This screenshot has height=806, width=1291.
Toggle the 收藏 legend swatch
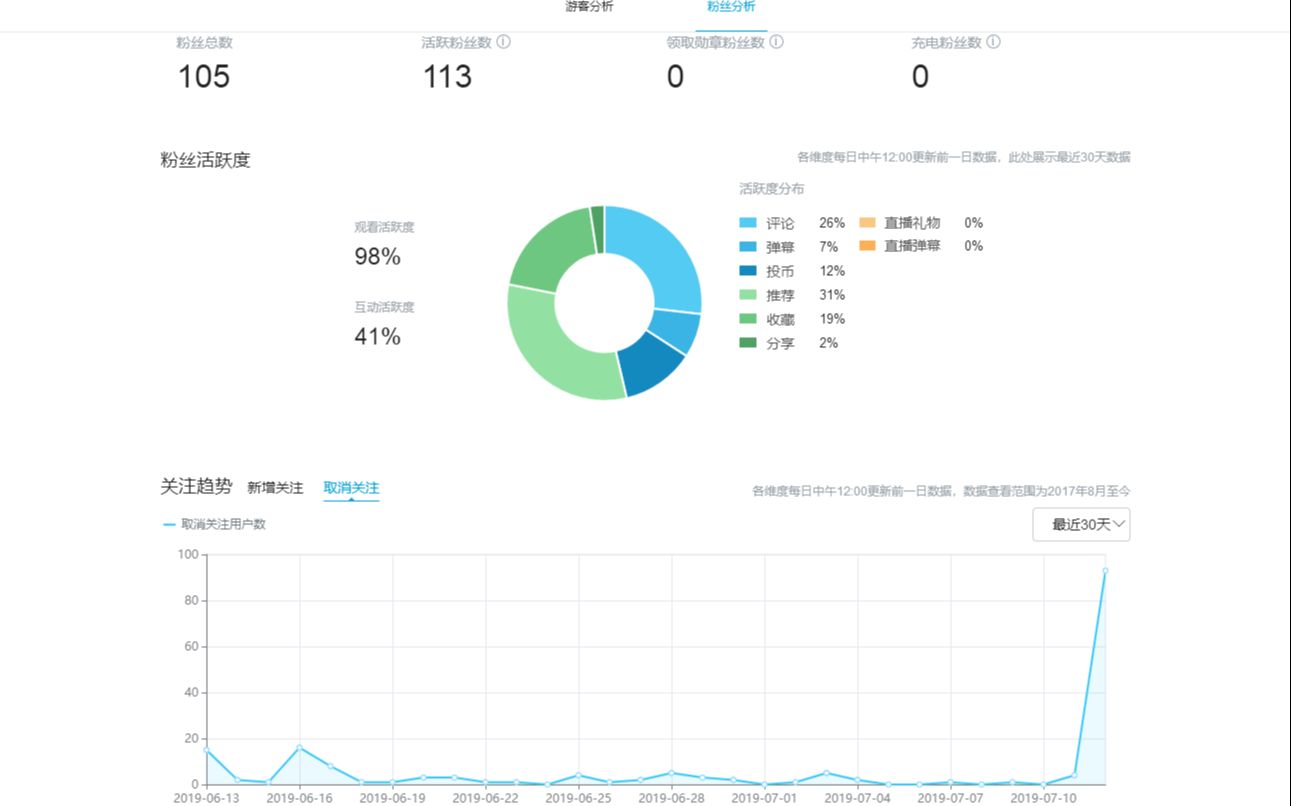748,319
